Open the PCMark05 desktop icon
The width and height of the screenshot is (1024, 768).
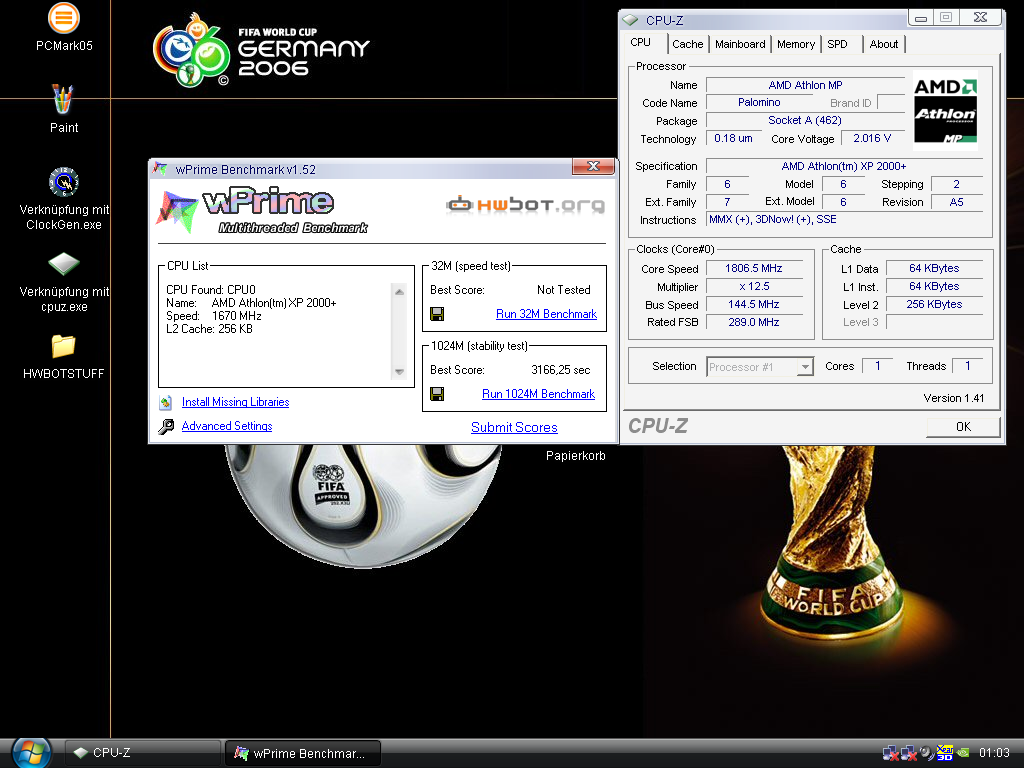[x=64, y=18]
